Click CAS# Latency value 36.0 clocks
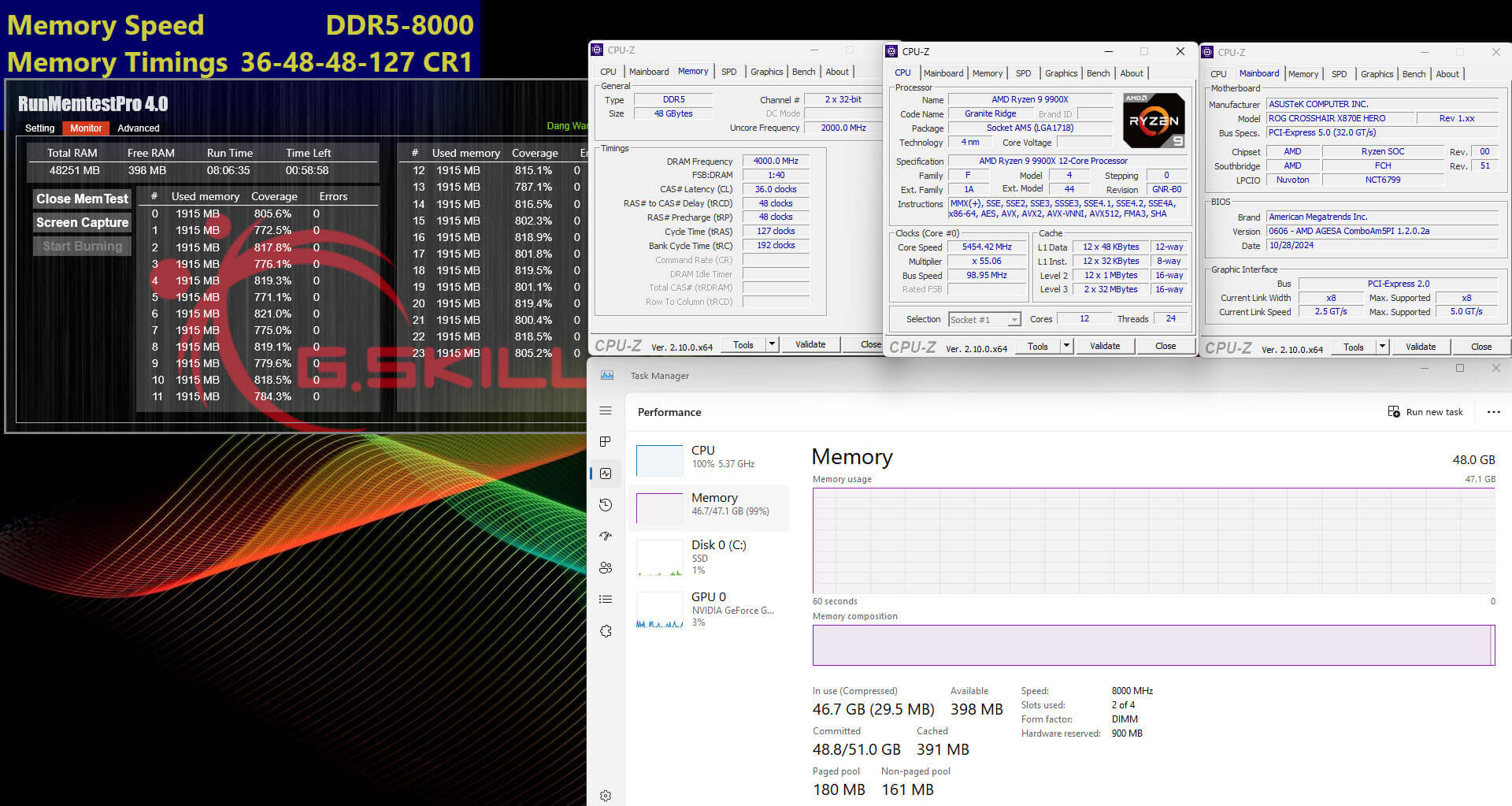This screenshot has height=806, width=1512. (x=776, y=190)
